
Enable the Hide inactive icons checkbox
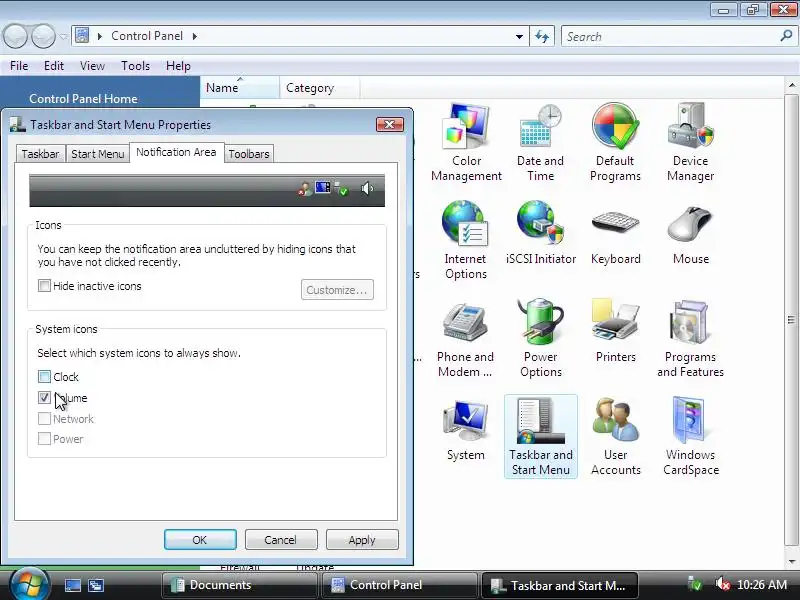click(44, 286)
